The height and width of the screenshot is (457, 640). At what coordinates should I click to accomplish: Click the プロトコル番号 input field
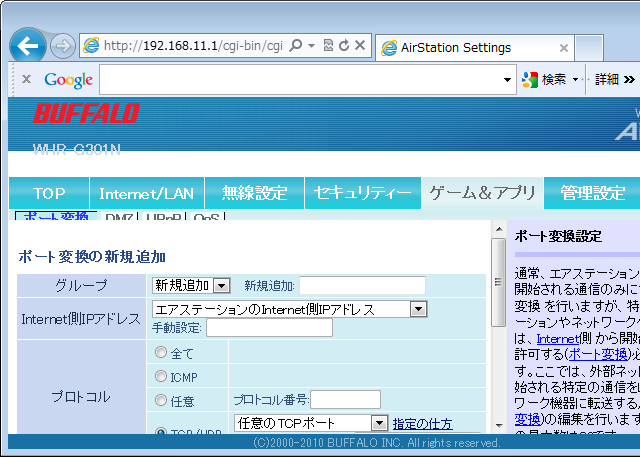click(x=345, y=399)
